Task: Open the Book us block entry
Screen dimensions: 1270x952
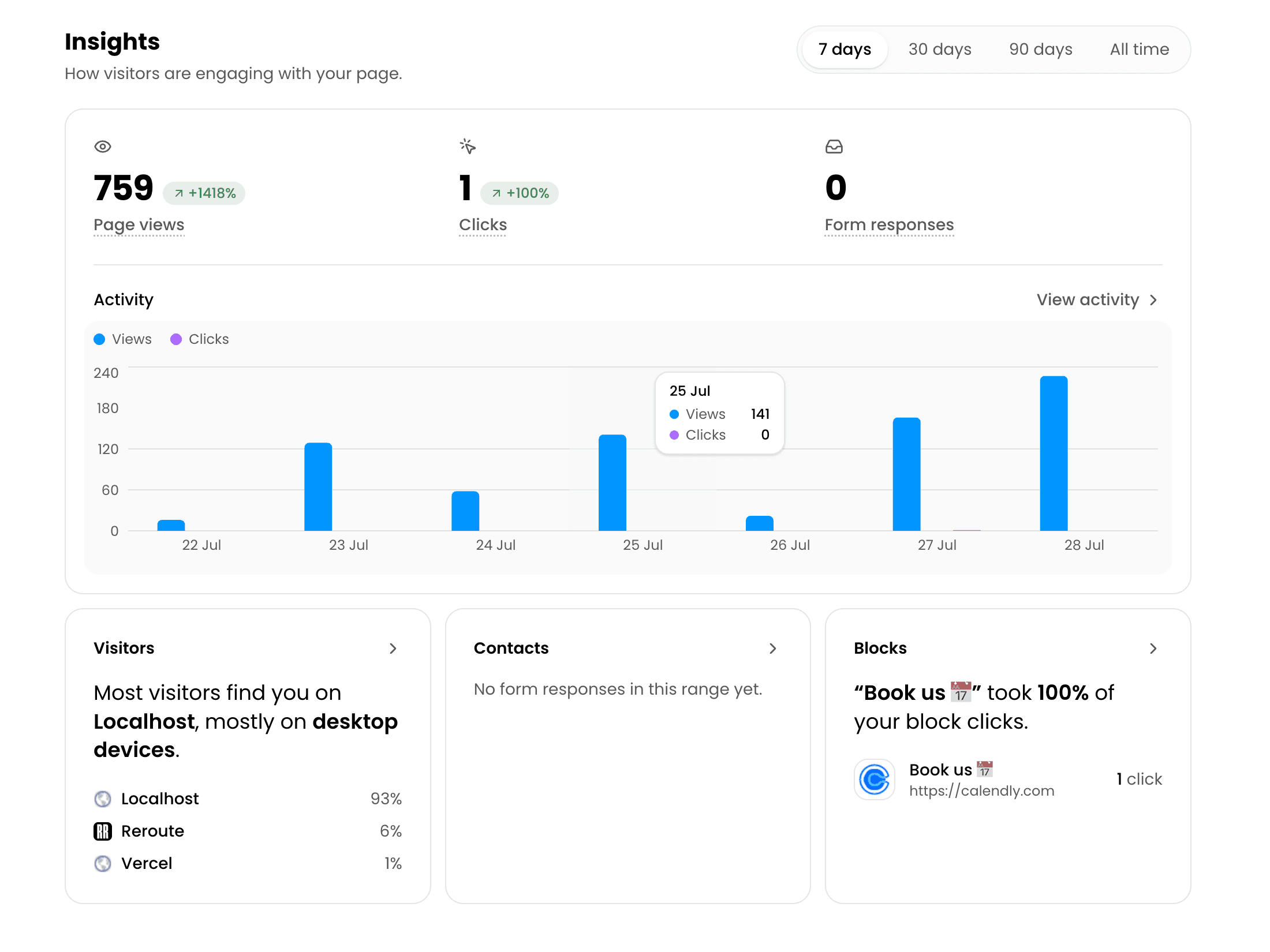Action: pyautogui.click(x=1008, y=779)
